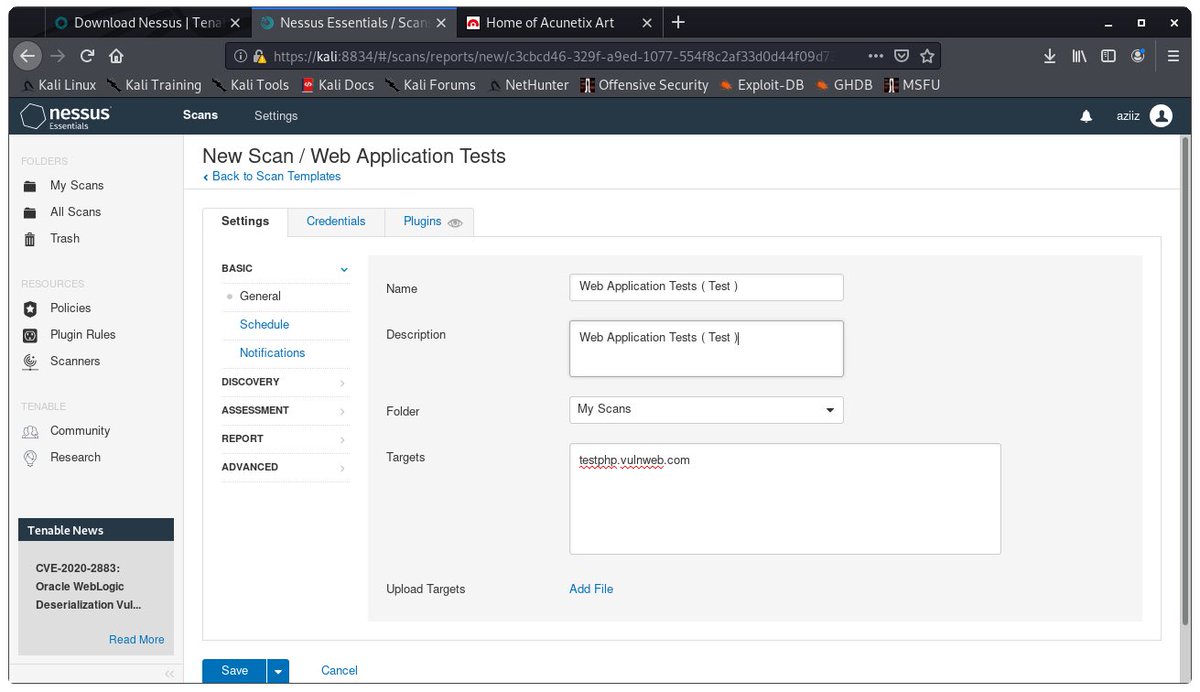1200x692 pixels.
Task: Collapse the sidebar with double chevron icon
Action: coord(169,673)
